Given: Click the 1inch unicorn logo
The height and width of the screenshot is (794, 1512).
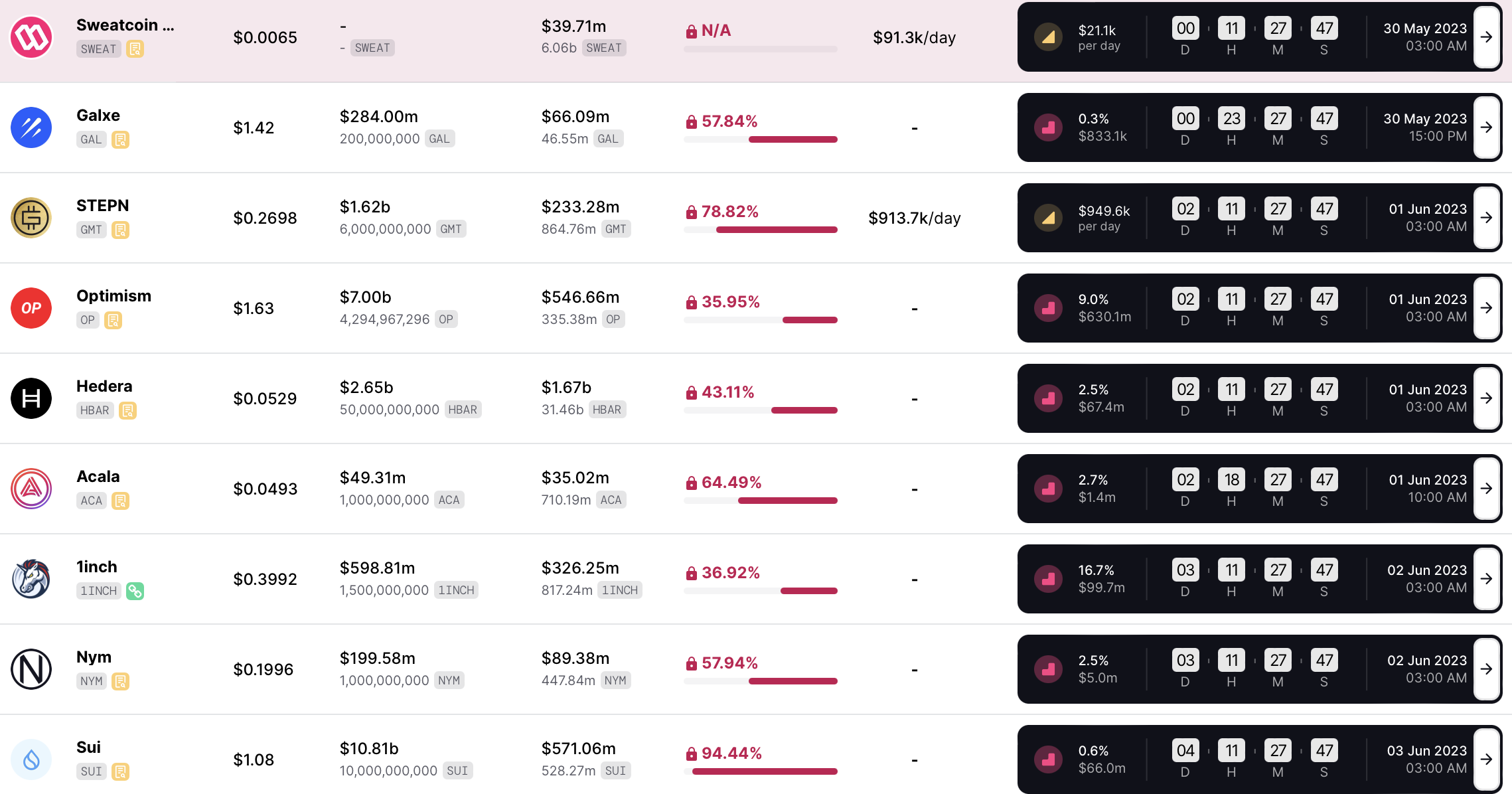Looking at the screenshot, I should coord(31,579).
